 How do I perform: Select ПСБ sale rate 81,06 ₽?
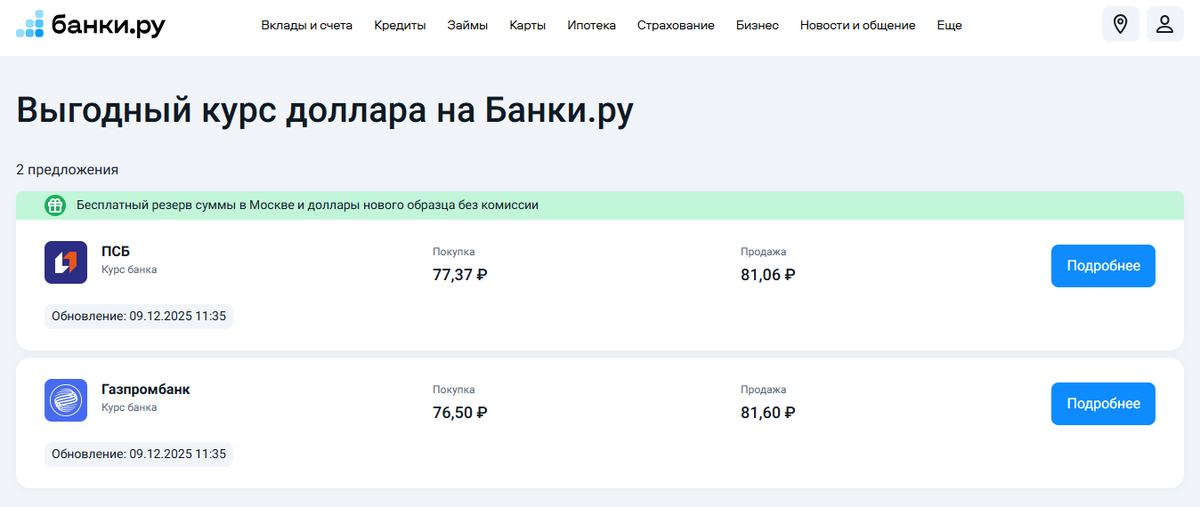pos(768,274)
